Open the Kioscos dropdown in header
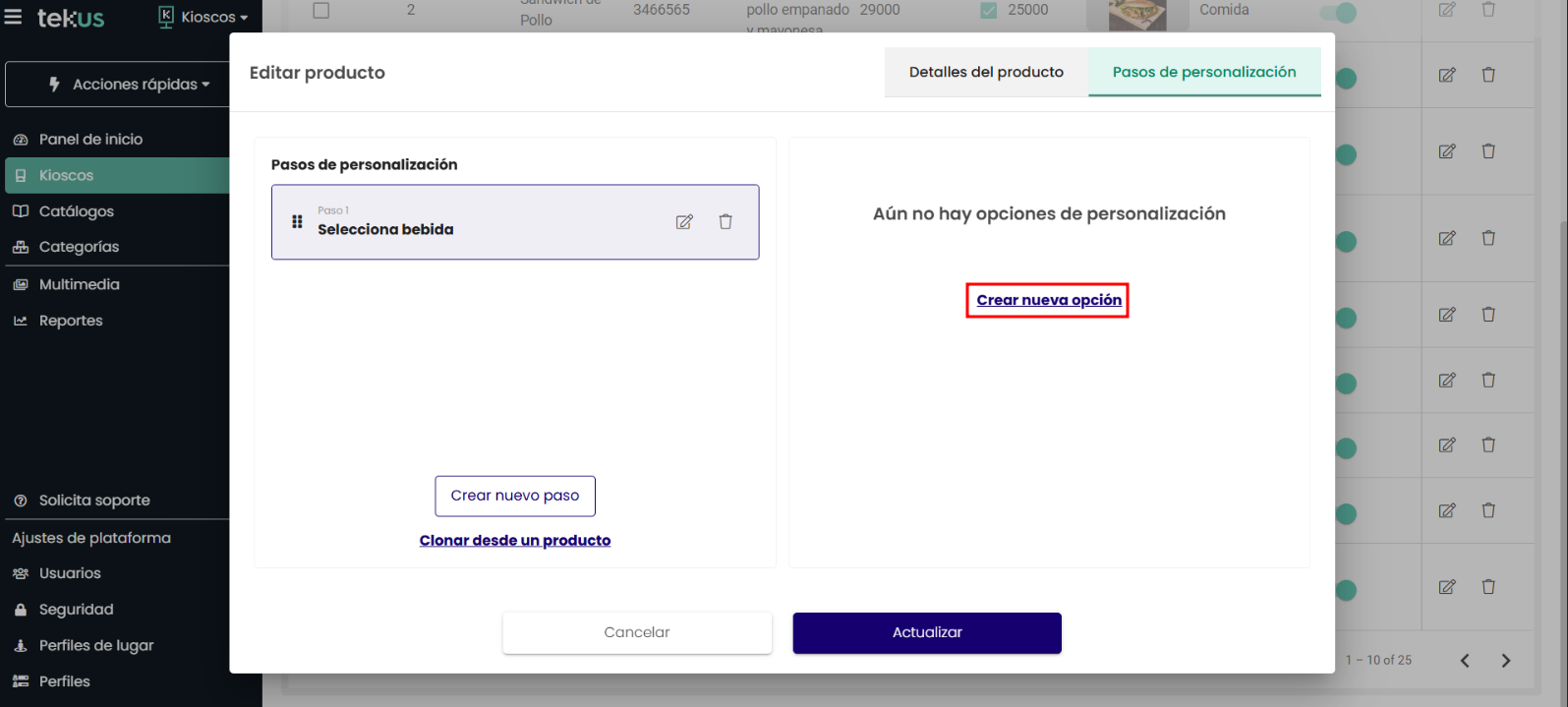Screen dimensions: 1568x707 point(204,17)
